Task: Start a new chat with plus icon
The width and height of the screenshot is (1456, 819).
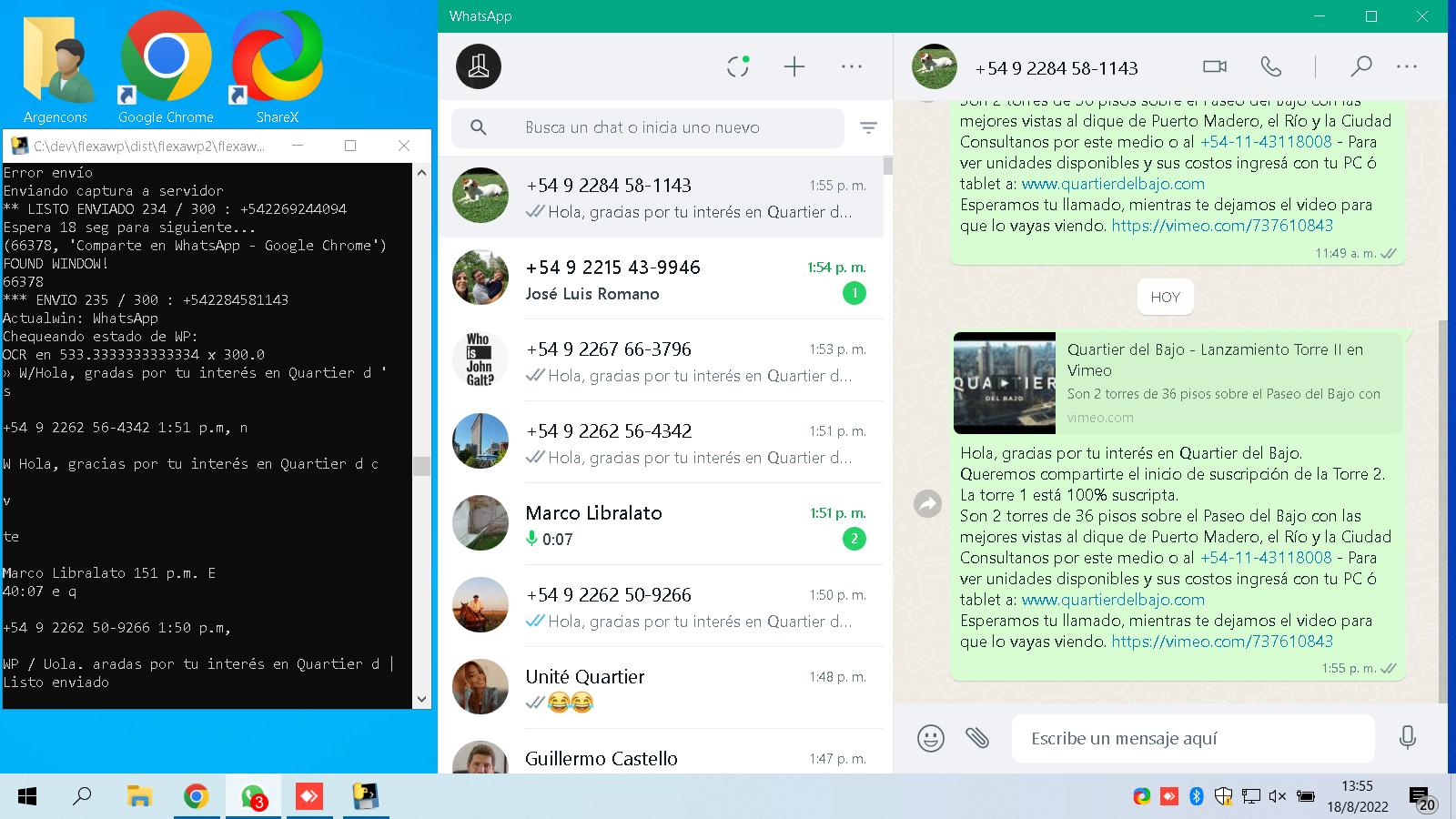Action: [794, 66]
